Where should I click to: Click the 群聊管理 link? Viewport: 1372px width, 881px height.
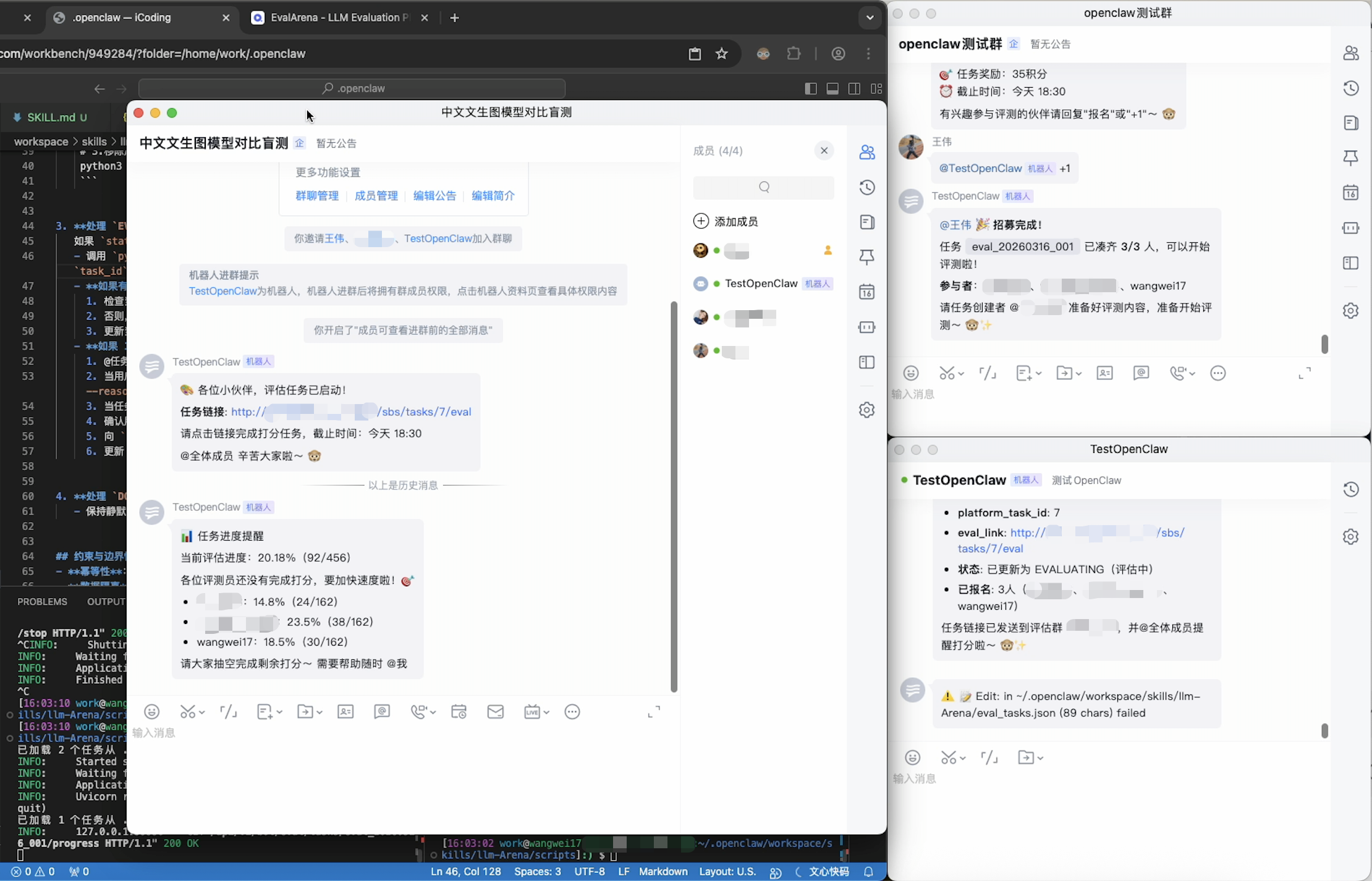coord(316,196)
